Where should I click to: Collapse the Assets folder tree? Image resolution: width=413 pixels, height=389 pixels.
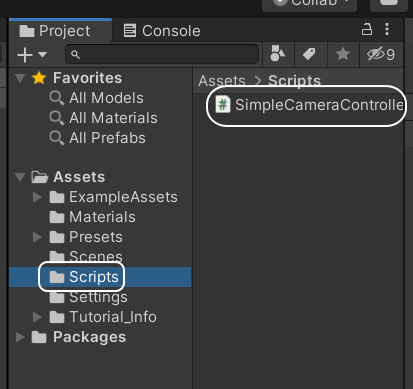[x=20, y=177]
